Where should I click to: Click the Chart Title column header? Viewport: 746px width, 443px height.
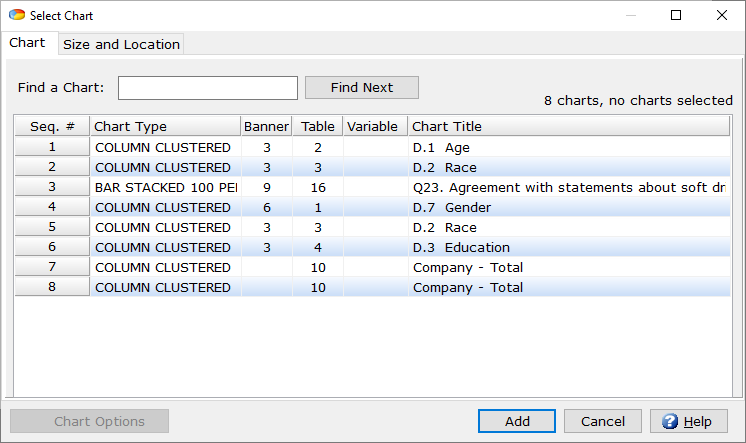569,127
